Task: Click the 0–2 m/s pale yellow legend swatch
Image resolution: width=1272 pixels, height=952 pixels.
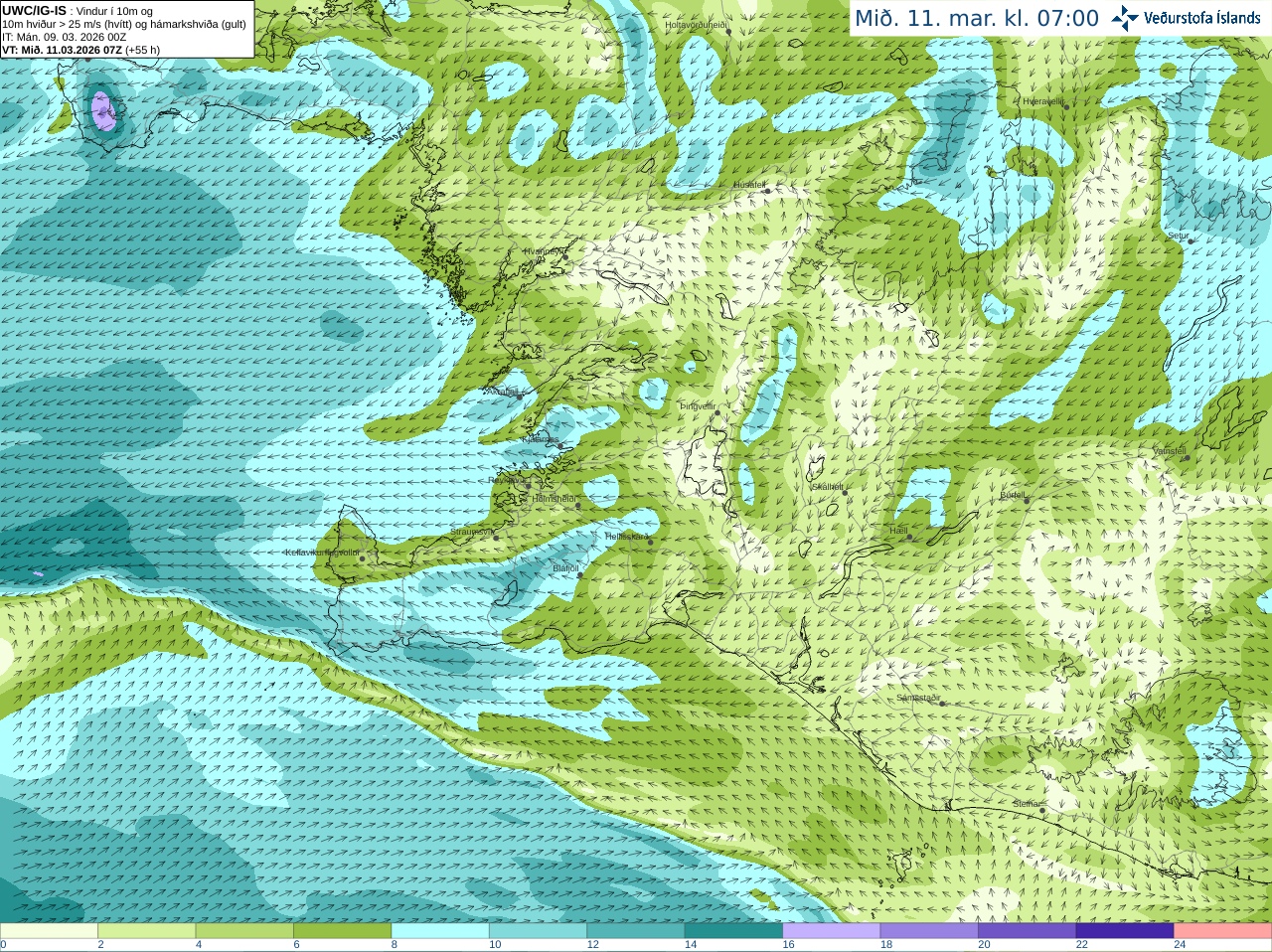Action: coord(49,931)
